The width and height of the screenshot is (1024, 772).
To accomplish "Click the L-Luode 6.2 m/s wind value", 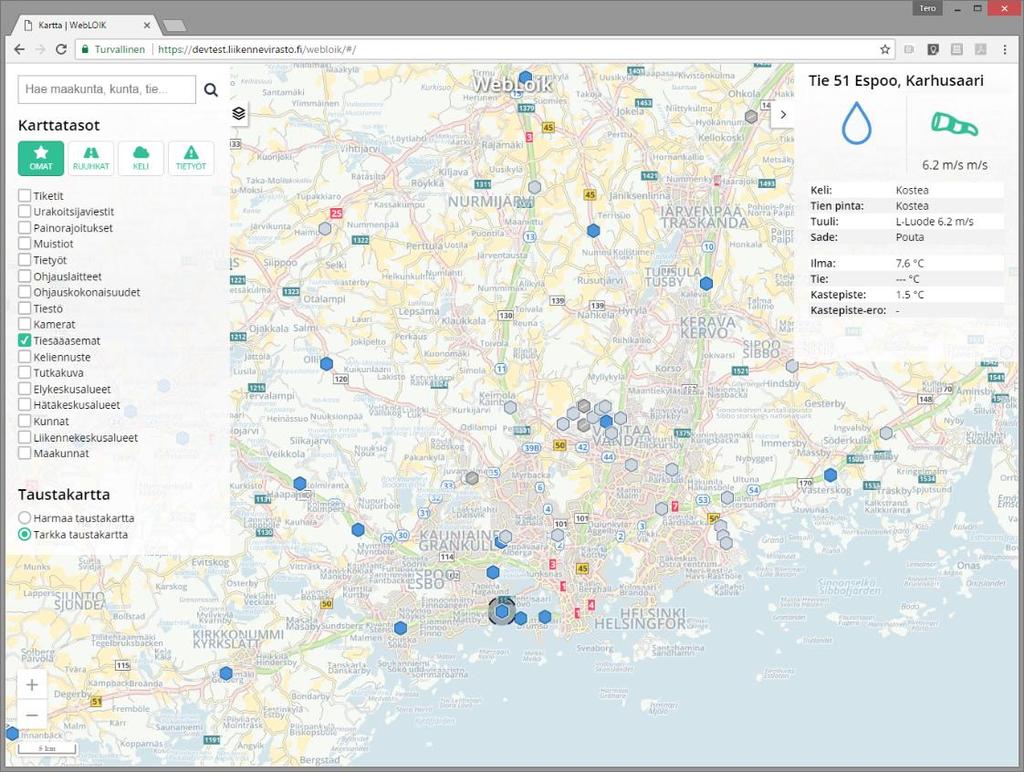I will [935, 221].
